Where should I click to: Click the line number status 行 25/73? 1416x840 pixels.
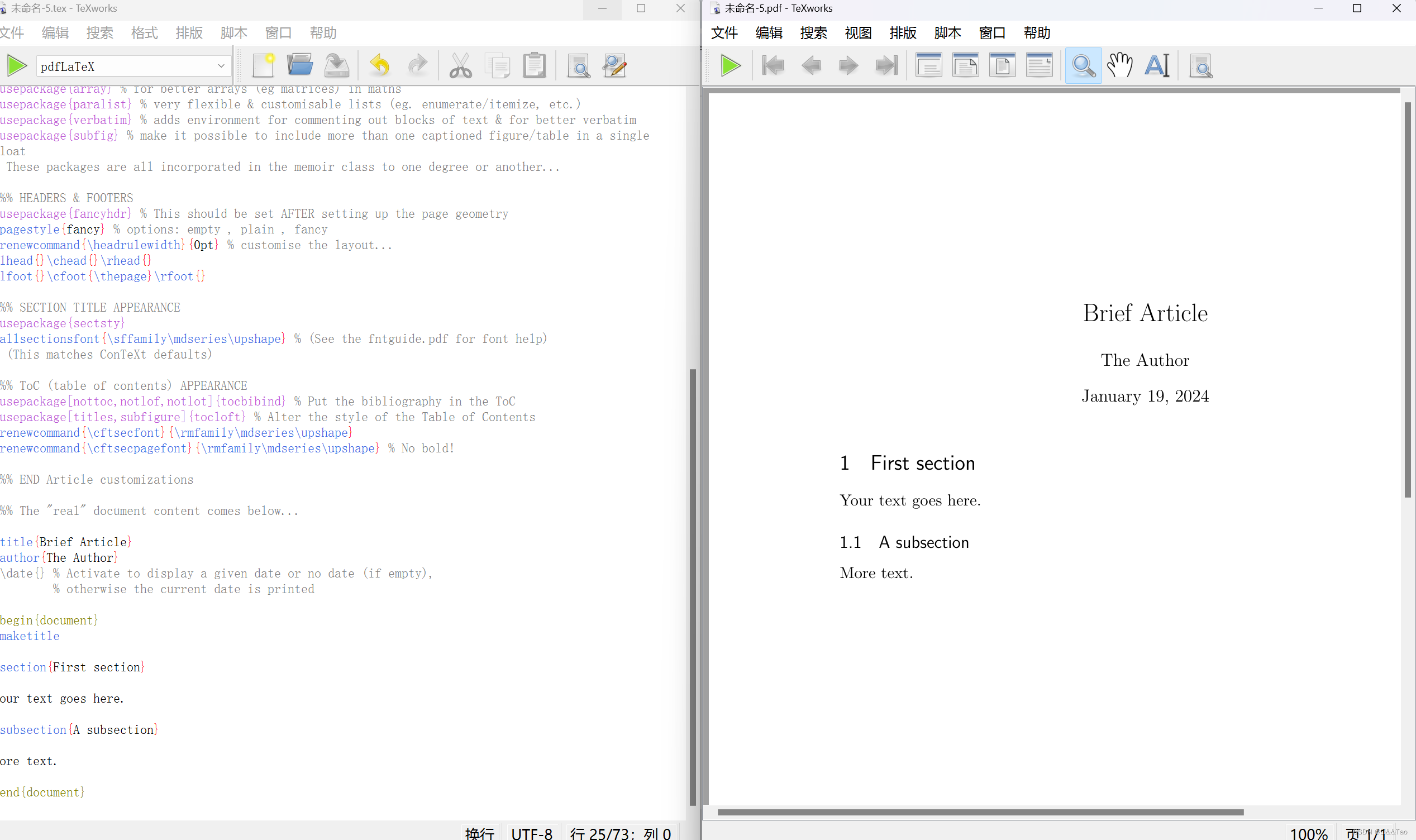point(620,833)
